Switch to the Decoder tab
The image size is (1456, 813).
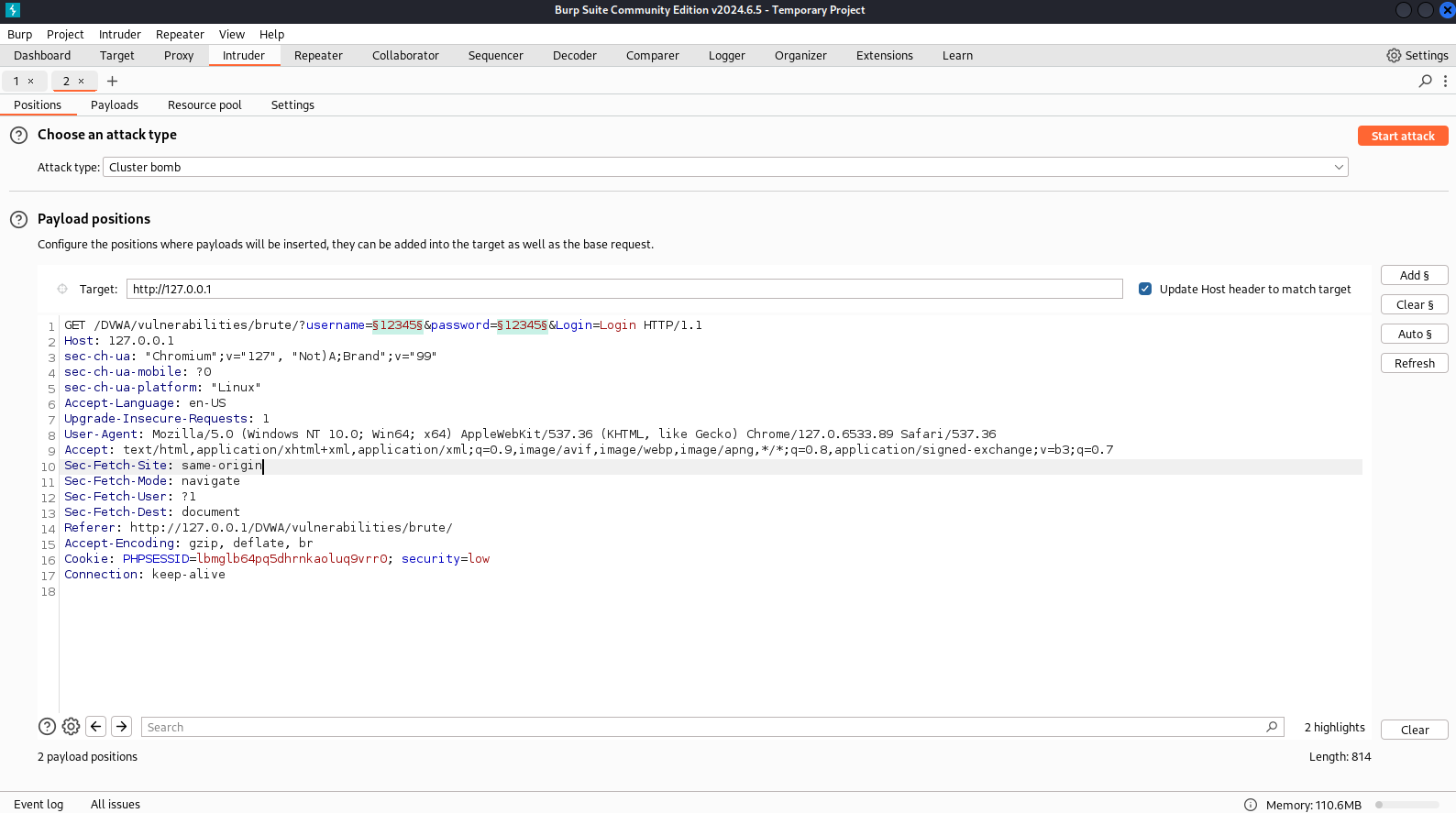click(575, 56)
